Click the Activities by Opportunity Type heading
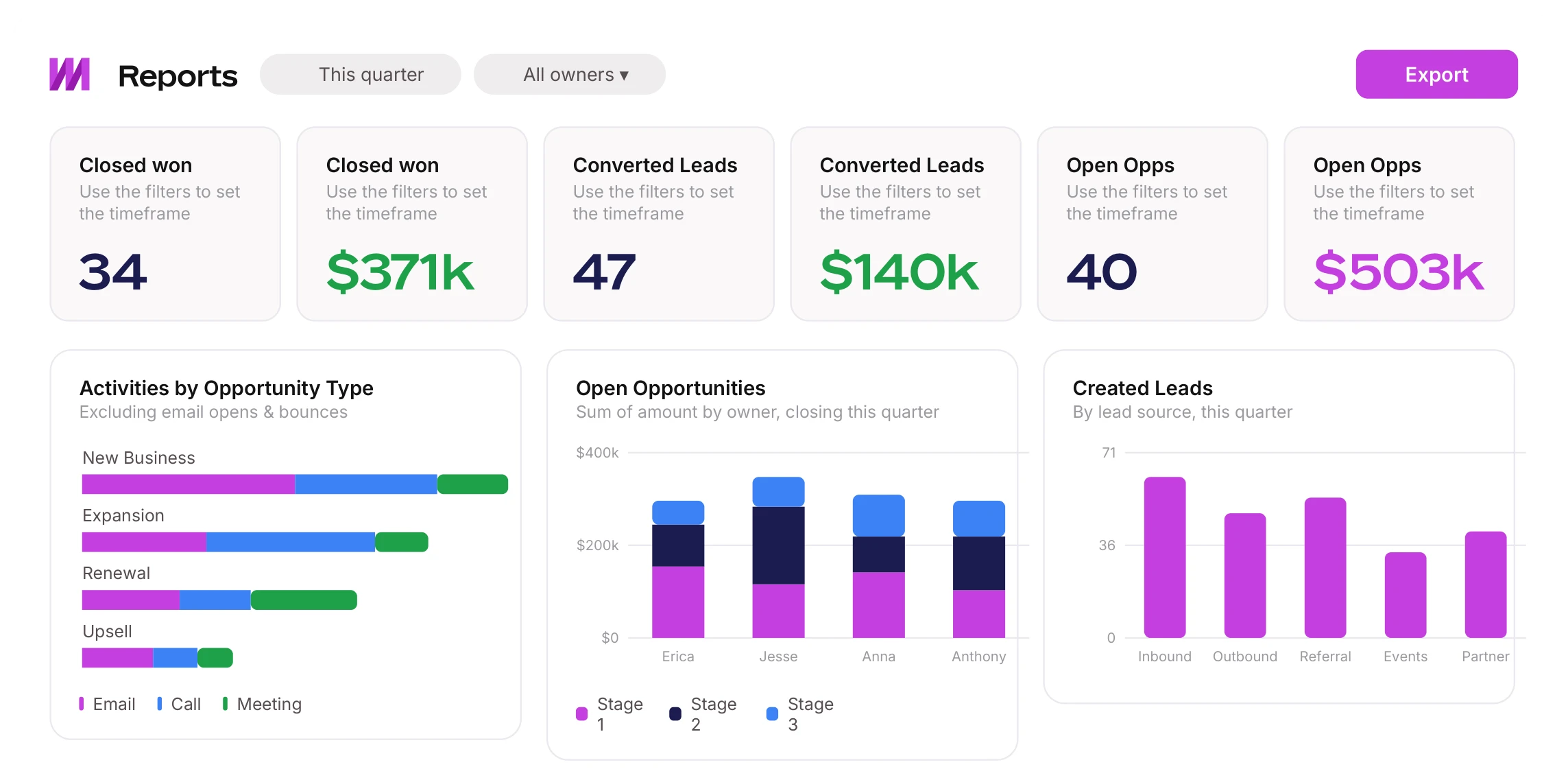 point(226,388)
